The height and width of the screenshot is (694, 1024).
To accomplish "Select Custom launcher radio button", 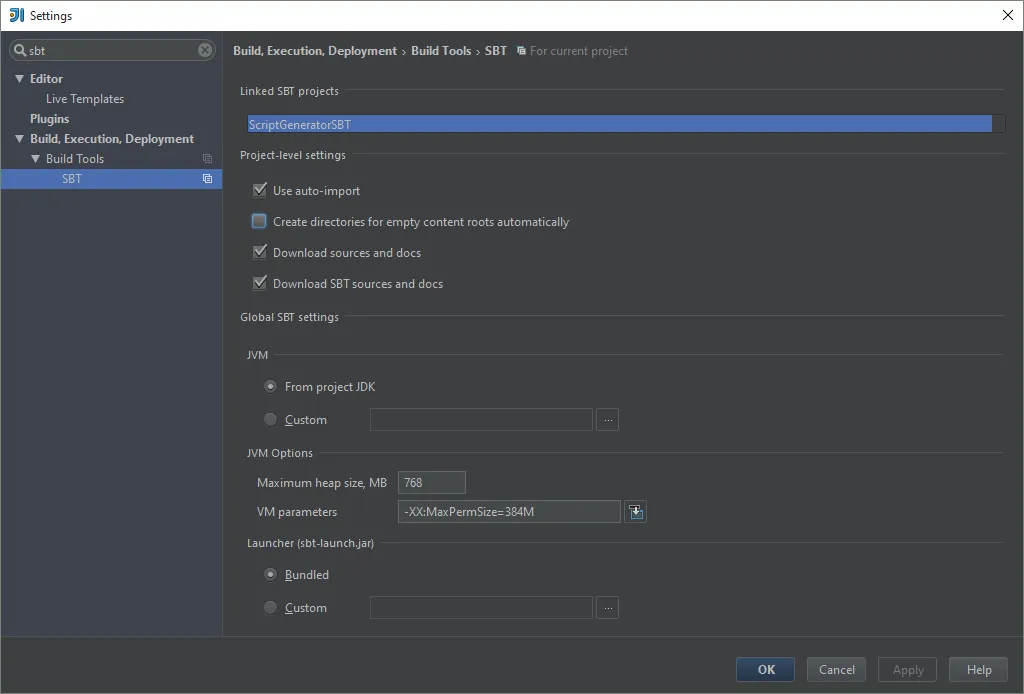I will (270, 608).
